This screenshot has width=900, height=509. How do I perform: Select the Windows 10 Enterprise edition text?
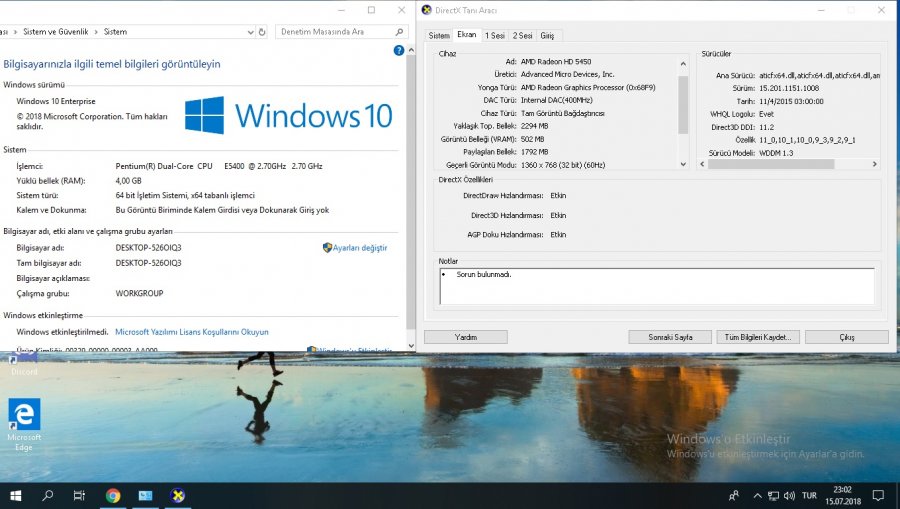(x=56, y=101)
